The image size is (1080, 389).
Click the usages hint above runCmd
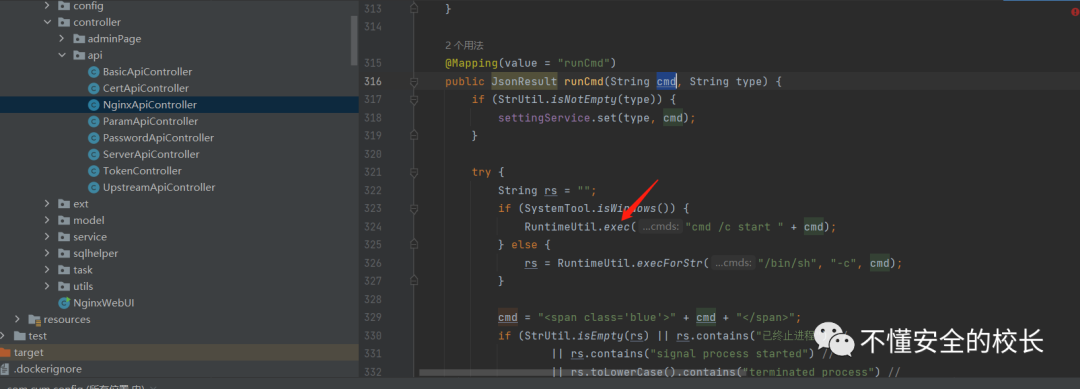click(x=464, y=45)
